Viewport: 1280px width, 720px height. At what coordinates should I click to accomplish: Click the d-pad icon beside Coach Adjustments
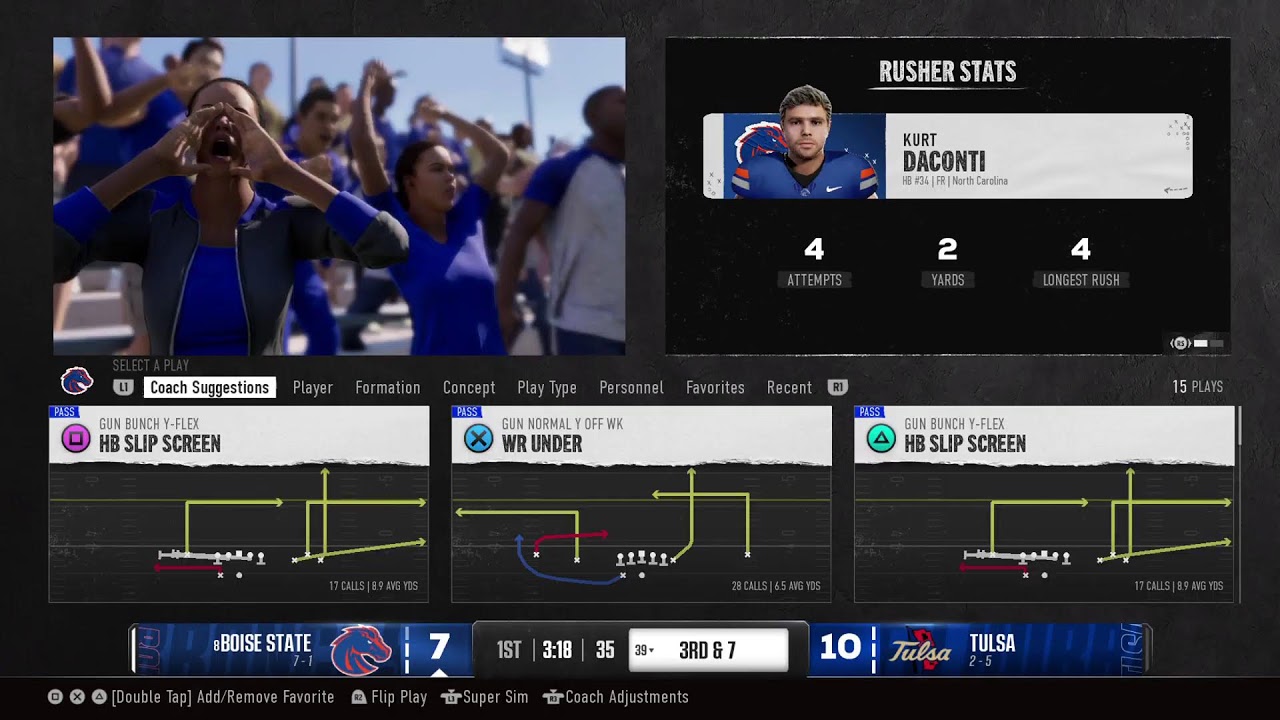(552, 697)
